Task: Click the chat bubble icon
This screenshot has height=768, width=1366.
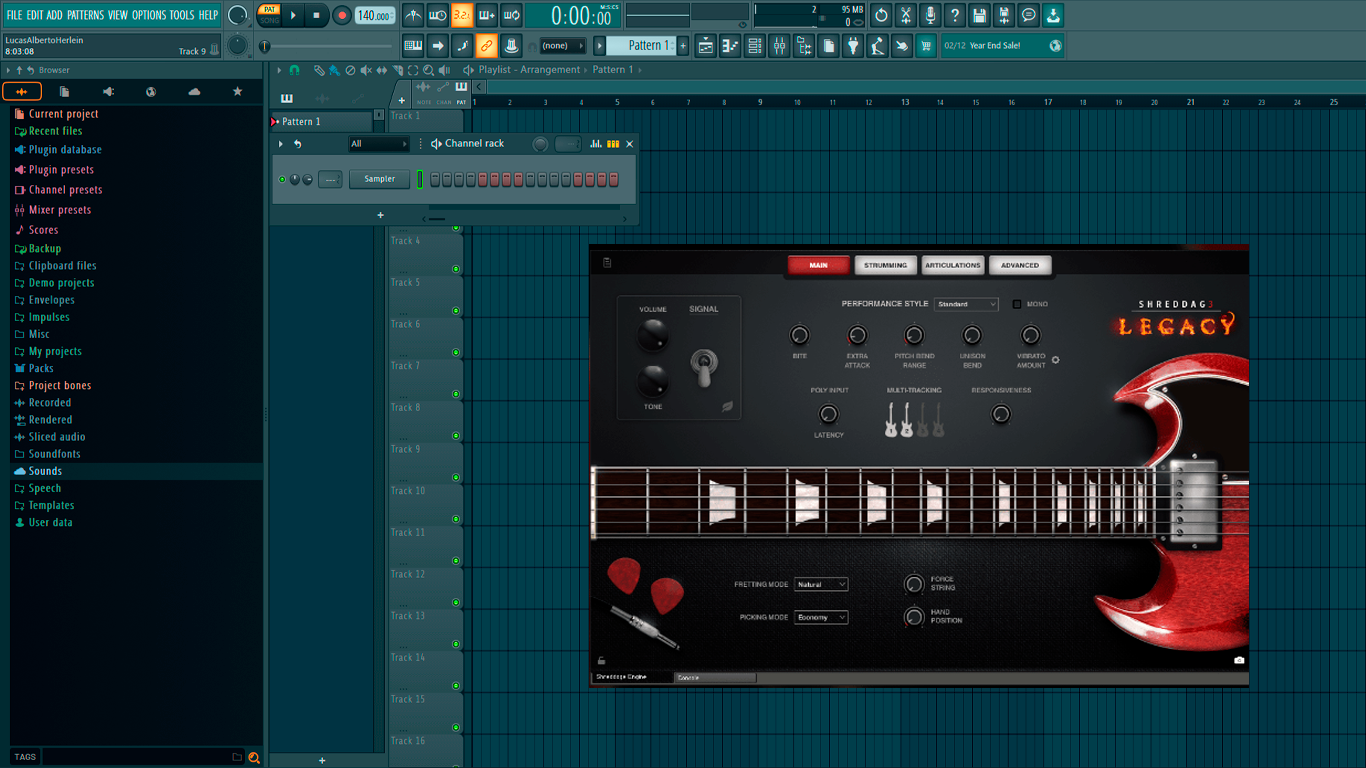Action: pyautogui.click(x=1028, y=15)
